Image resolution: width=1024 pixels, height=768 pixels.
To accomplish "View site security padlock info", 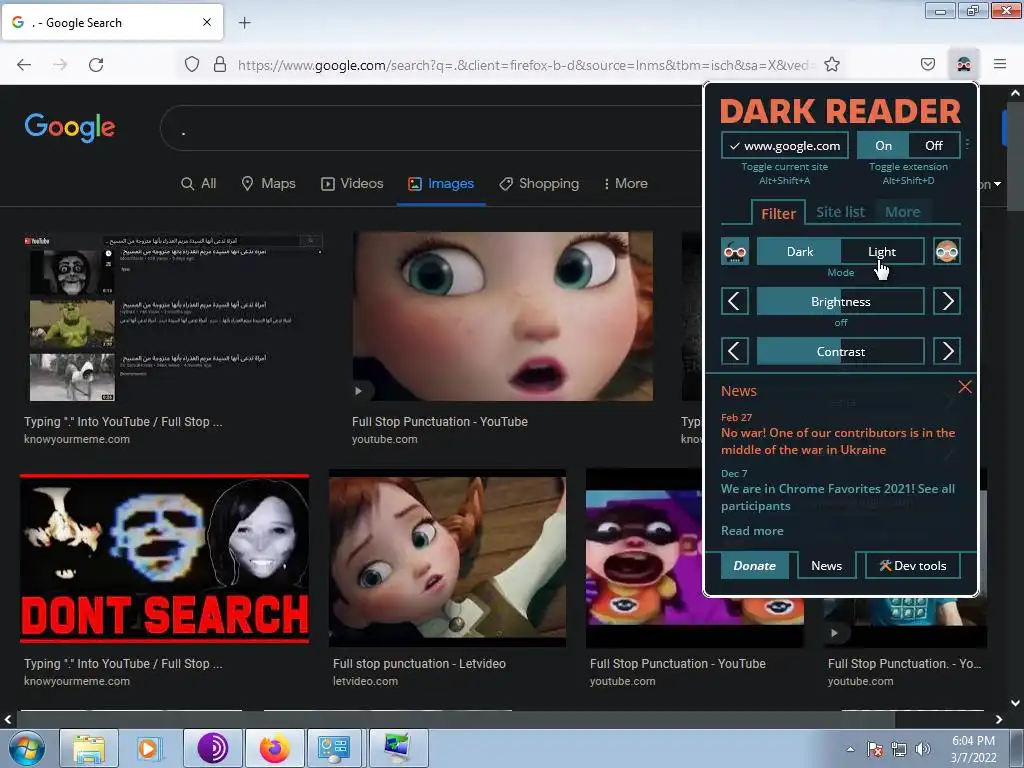I will pyautogui.click(x=220, y=64).
